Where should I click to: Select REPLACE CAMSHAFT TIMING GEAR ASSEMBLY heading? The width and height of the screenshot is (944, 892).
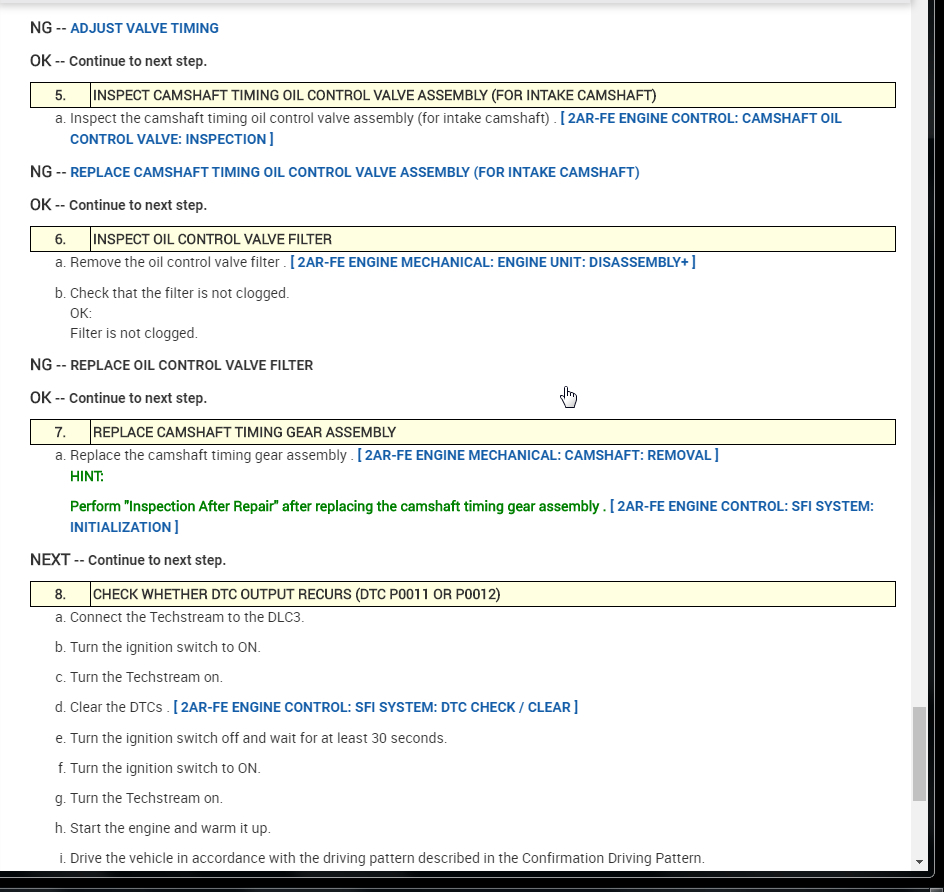point(244,432)
